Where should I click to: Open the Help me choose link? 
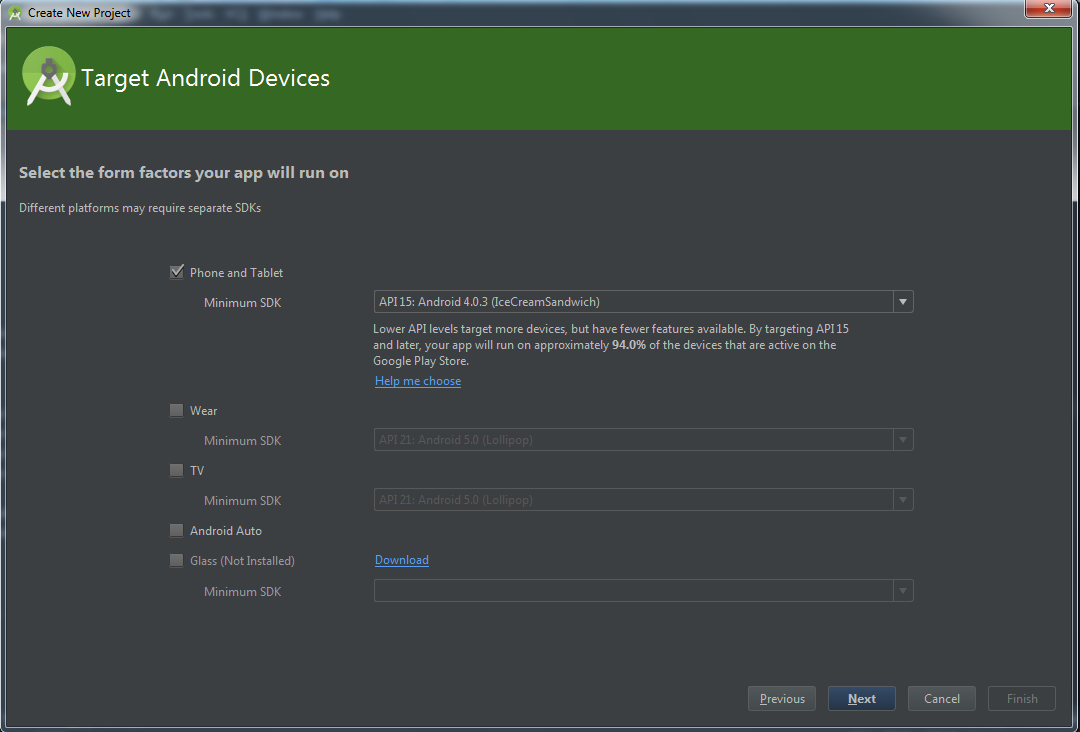tap(418, 381)
